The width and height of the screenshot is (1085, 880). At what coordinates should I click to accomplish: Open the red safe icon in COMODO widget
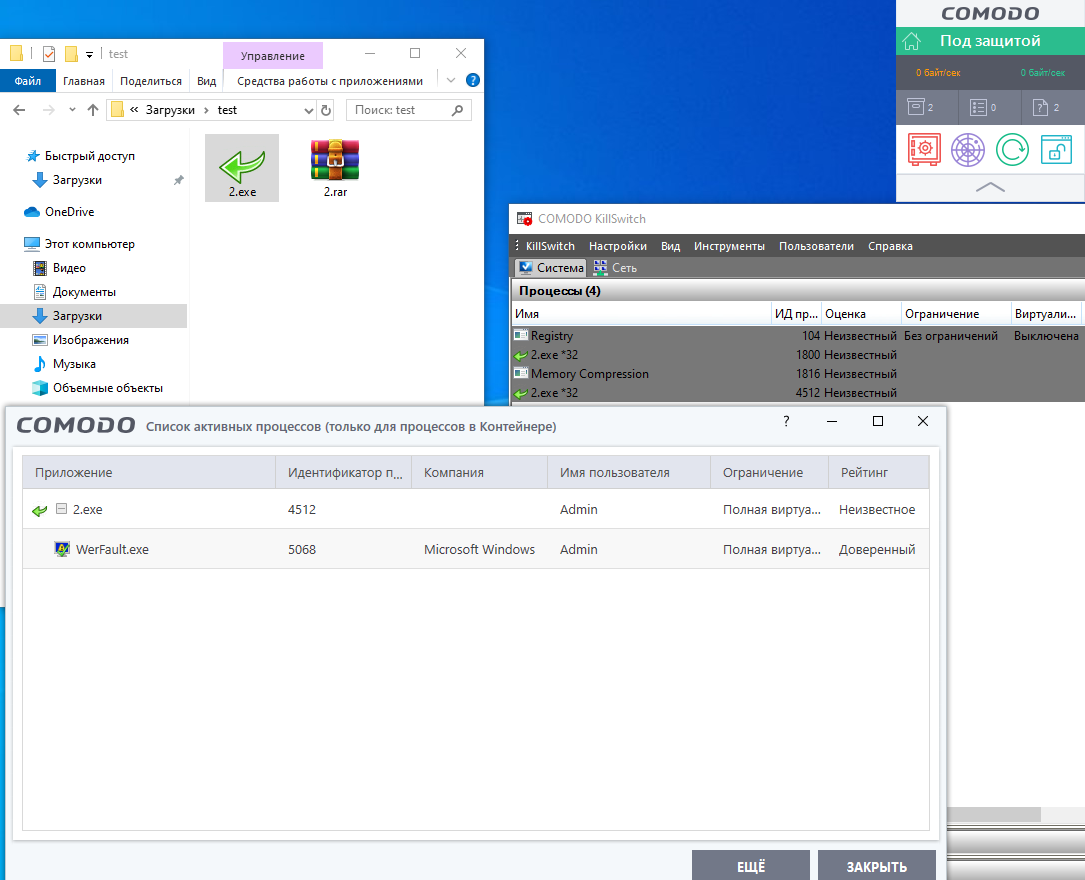(x=924, y=149)
